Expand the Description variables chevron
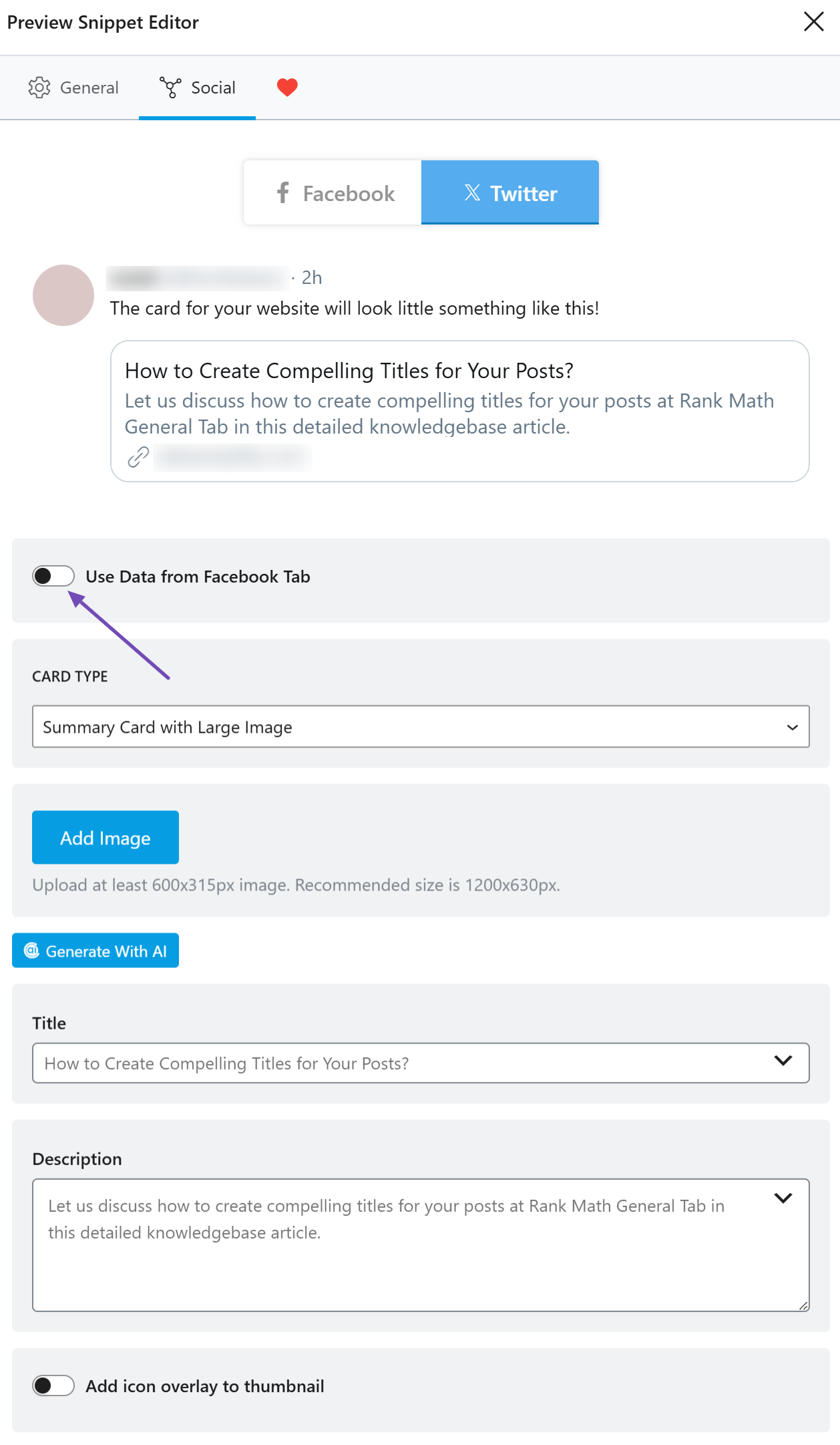Viewport: 840px width, 1445px height. tap(783, 1198)
